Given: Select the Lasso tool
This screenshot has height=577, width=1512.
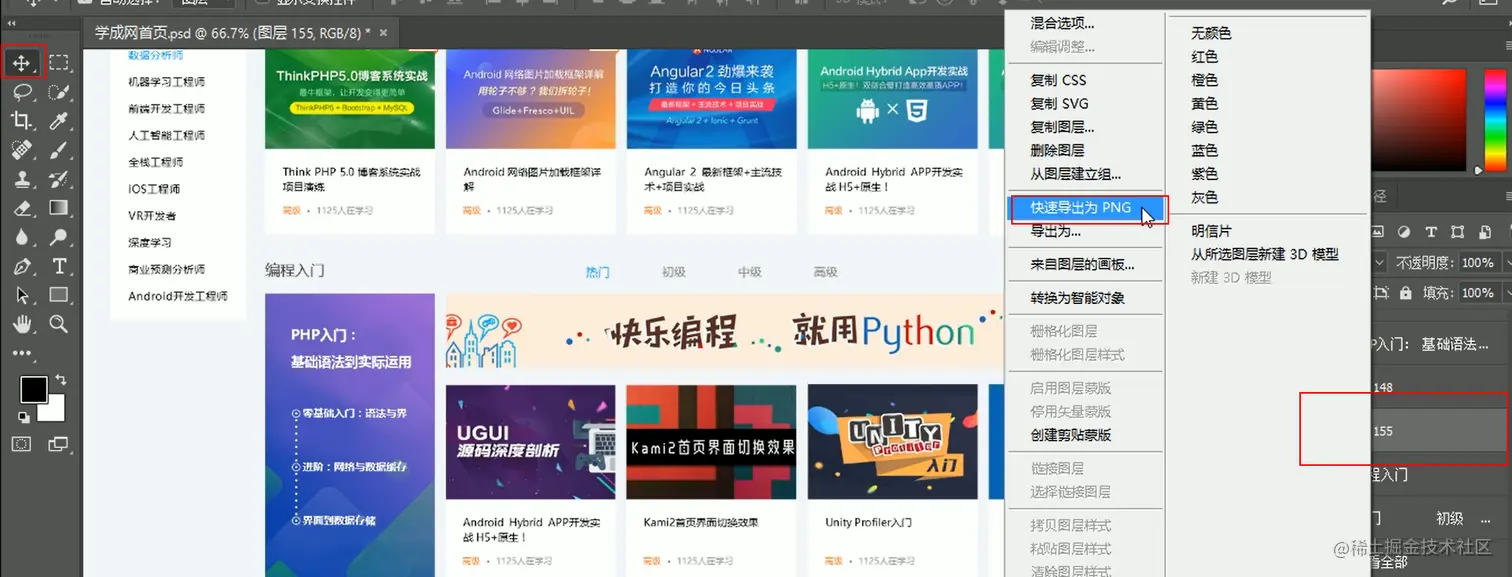Looking at the screenshot, I should [21, 92].
